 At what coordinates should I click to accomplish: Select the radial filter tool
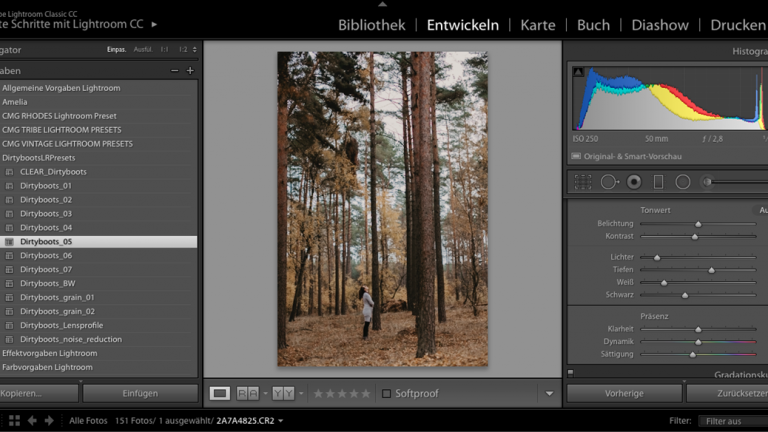tap(683, 182)
